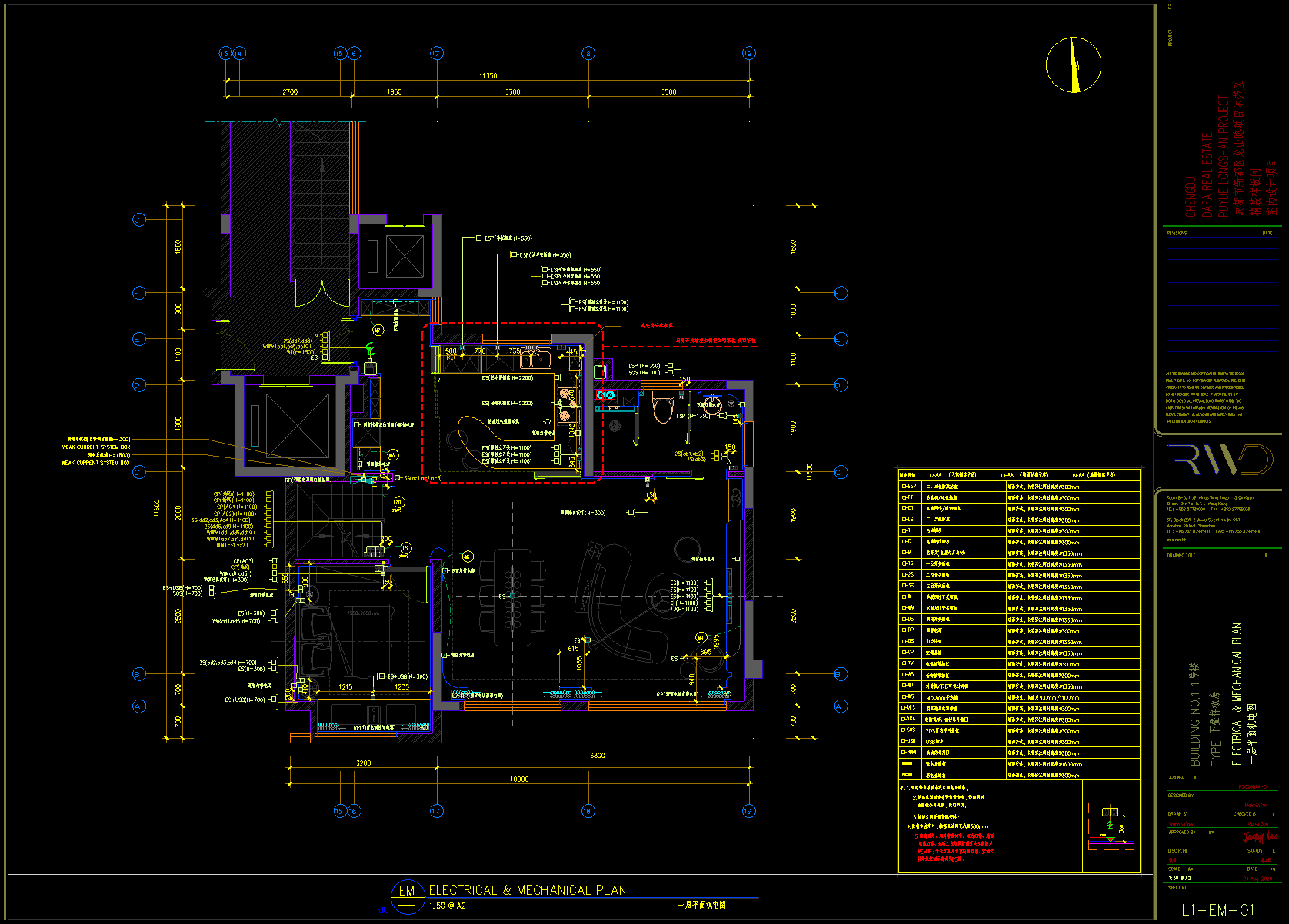This screenshot has height=924, width=1289.
Task: Select the 6800 dimension text
Action: [597, 756]
